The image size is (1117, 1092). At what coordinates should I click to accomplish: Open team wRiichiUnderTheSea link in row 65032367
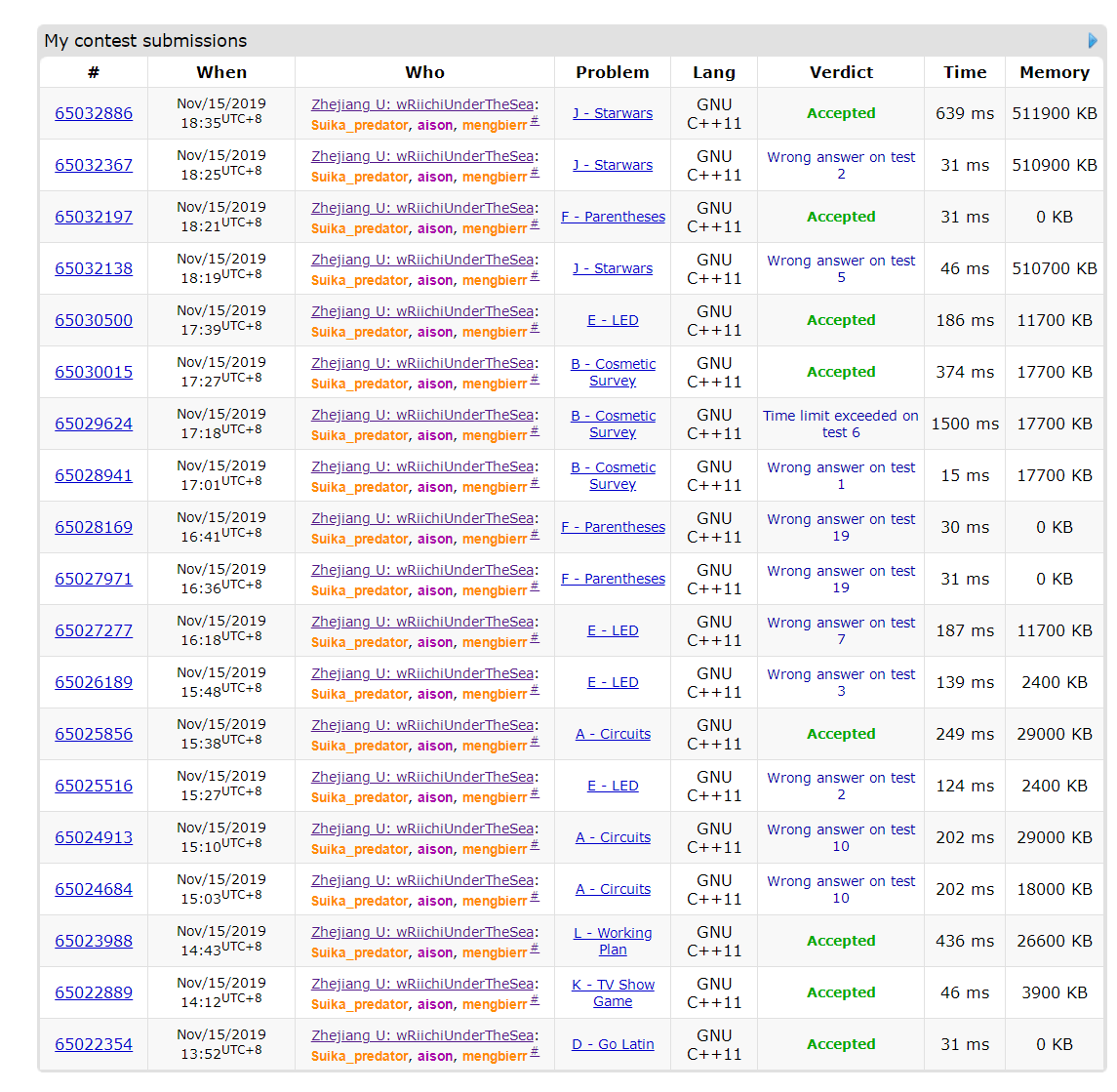point(464,156)
